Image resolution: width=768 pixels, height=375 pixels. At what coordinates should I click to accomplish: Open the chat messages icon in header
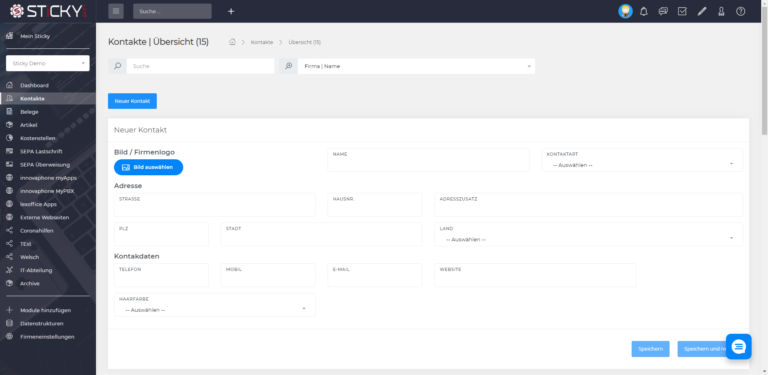point(663,11)
